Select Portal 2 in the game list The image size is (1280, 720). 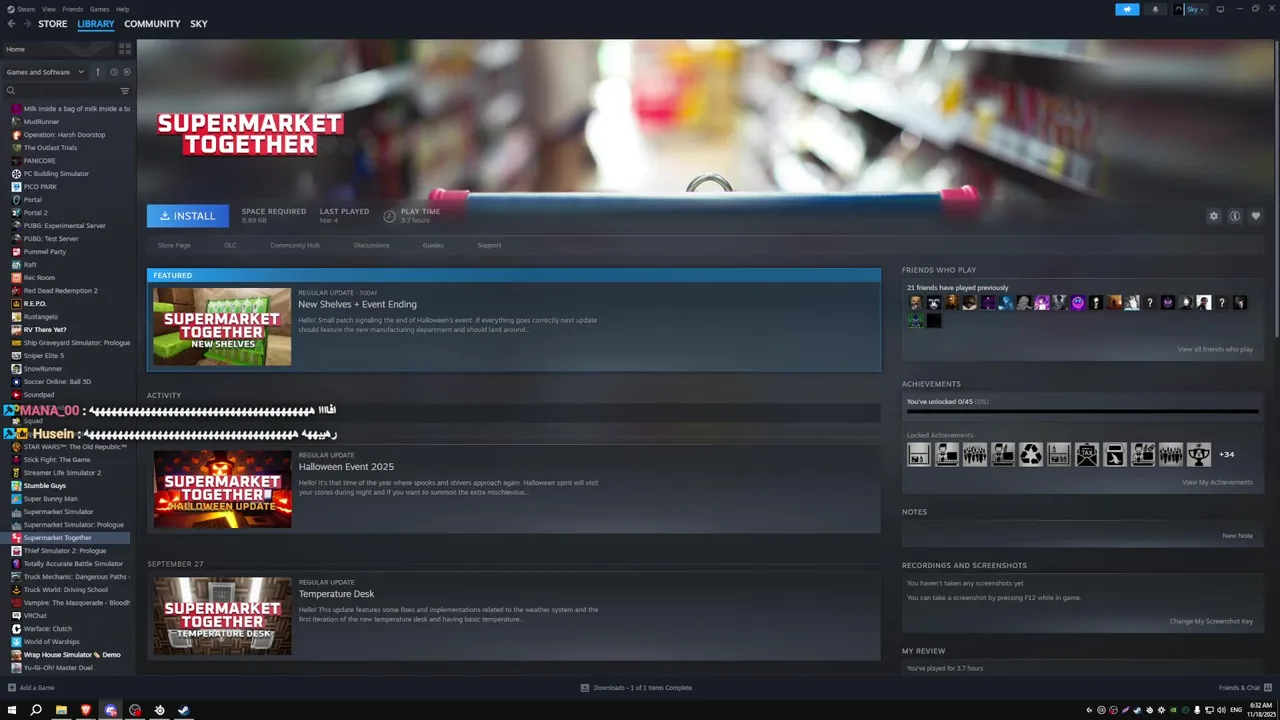pyautogui.click(x=36, y=212)
